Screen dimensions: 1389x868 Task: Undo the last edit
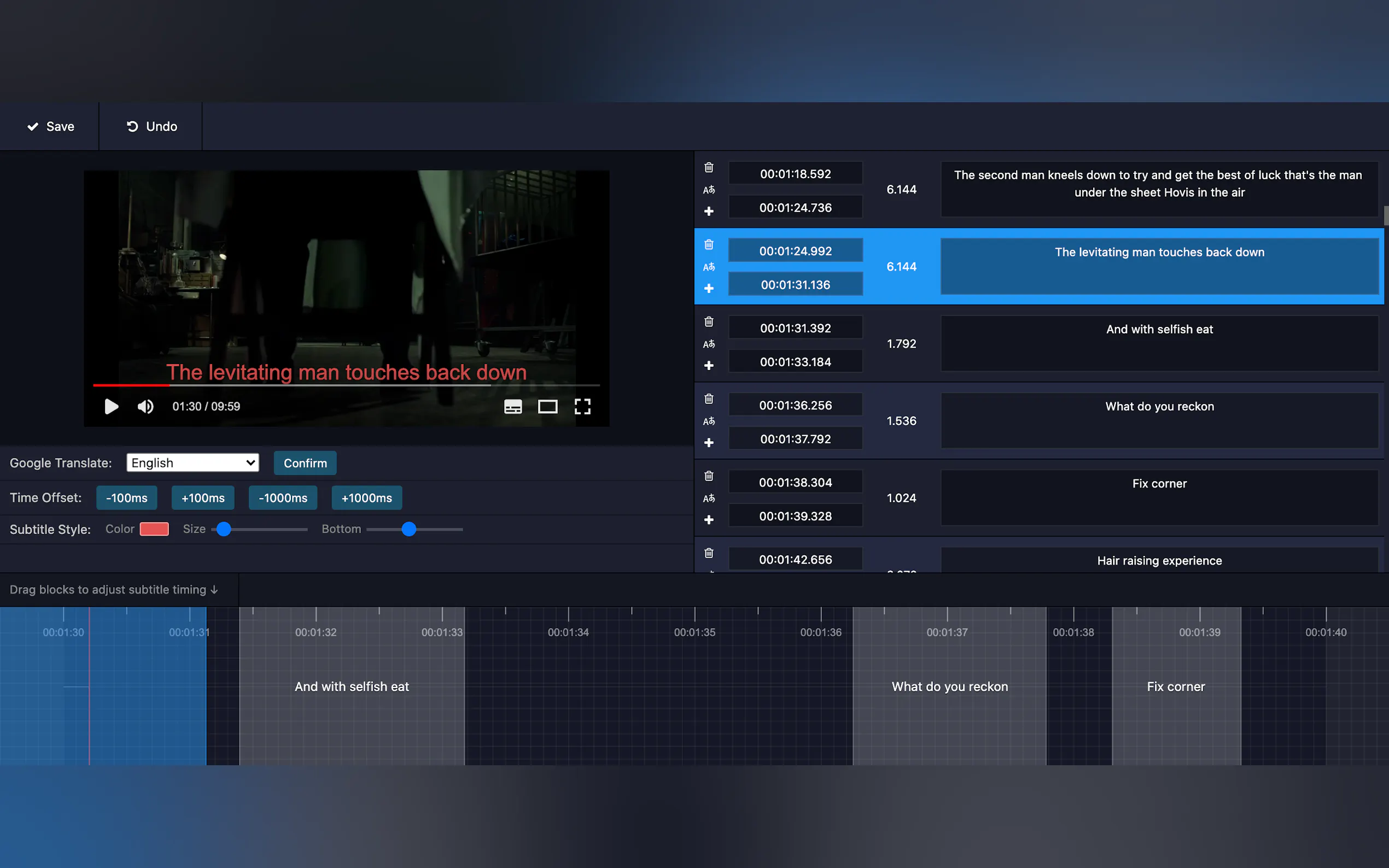coord(151,126)
